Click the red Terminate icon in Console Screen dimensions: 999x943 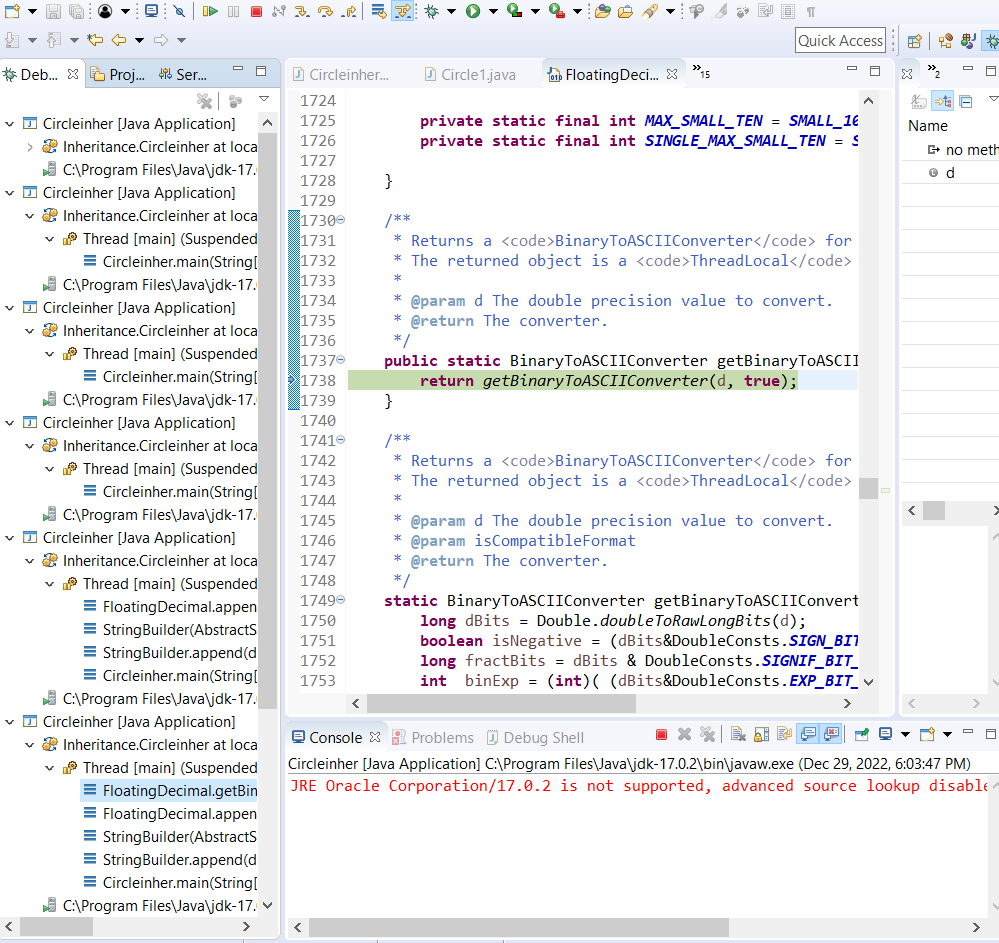coord(661,735)
